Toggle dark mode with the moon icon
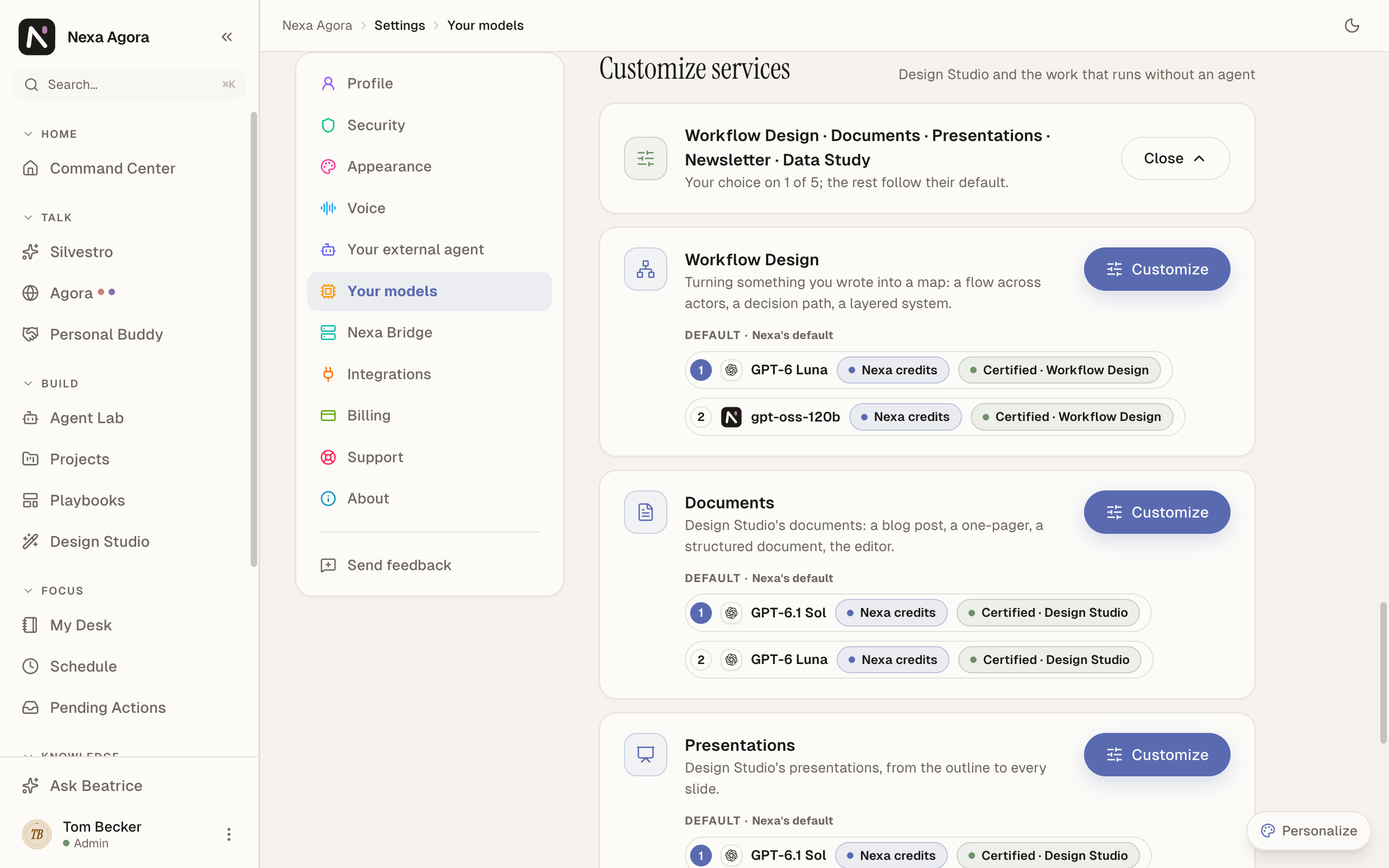The width and height of the screenshot is (1389, 868). (1352, 25)
